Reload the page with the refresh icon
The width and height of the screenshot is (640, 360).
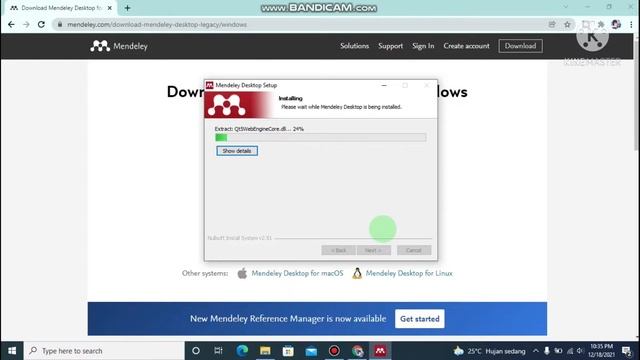click(x=41, y=24)
